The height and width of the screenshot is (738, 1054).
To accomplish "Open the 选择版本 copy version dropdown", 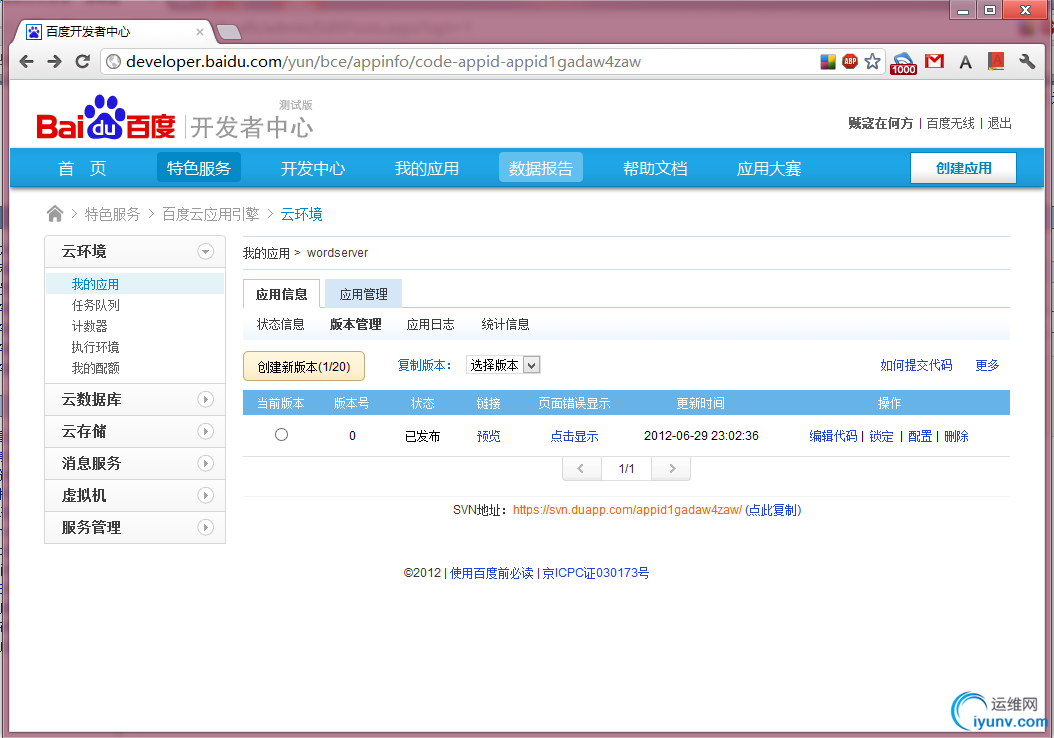I will pyautogui.click(x=503, y=365).
